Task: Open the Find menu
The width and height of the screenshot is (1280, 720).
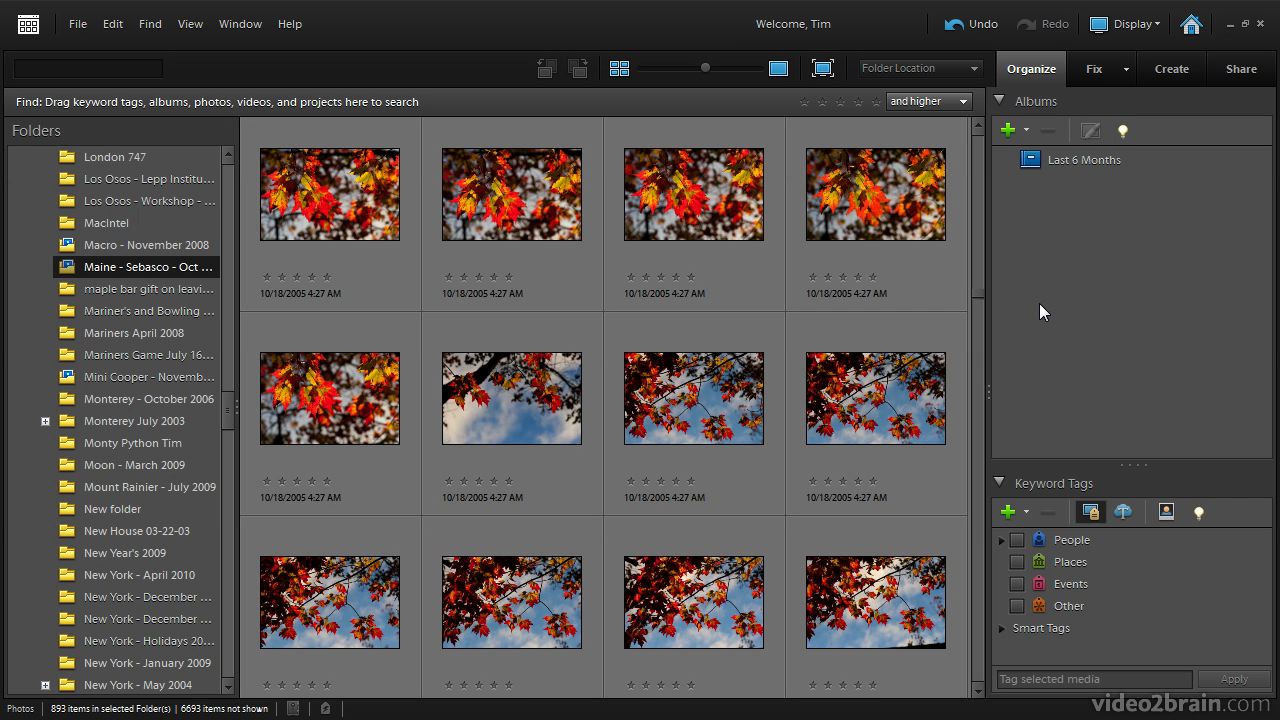Action: (150, 24)
